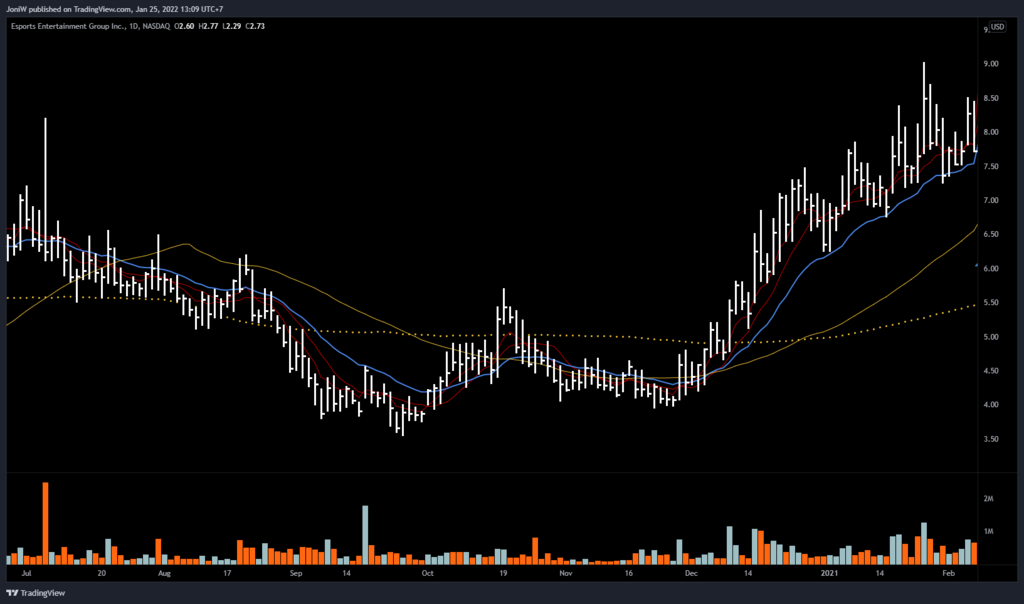The height and width of the screenshot is (604, 1024).
Task: Click the Nov date label on time axis
Action: tap(565, 575)
